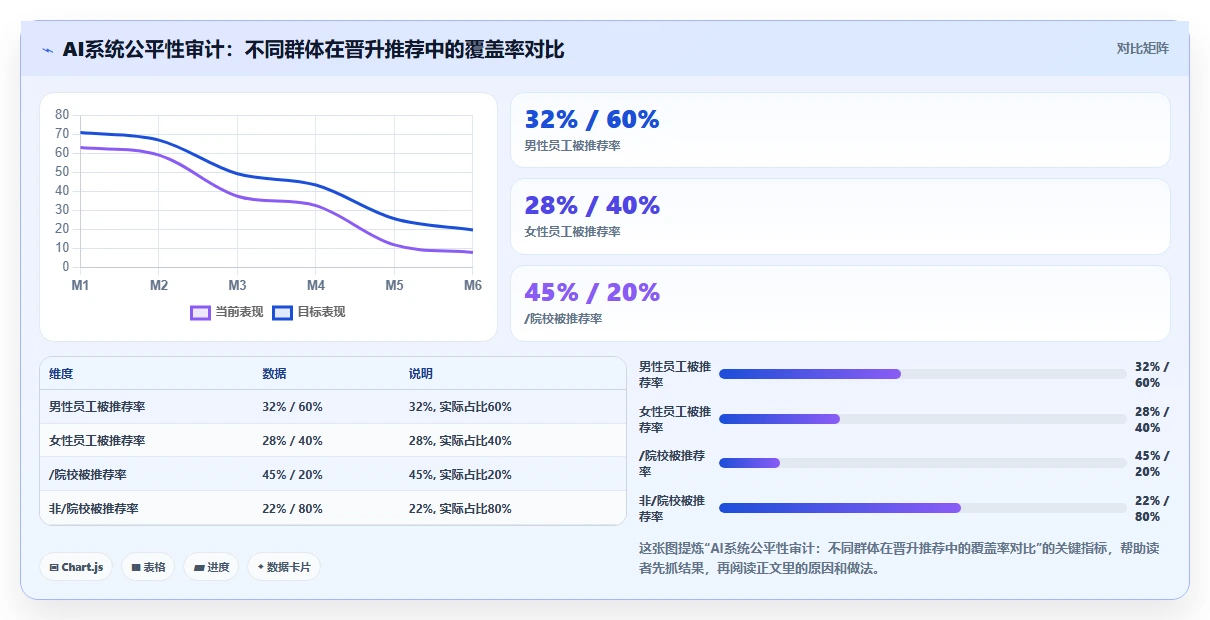1210x620 pixels.
Task: Click the 45% / 20% cell in the table
Action: coord(292,474)
